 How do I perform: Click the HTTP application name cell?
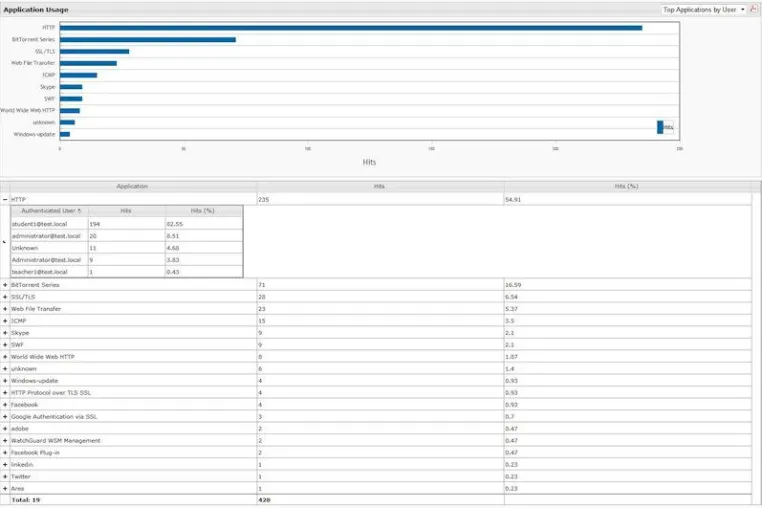coord(133,199)
